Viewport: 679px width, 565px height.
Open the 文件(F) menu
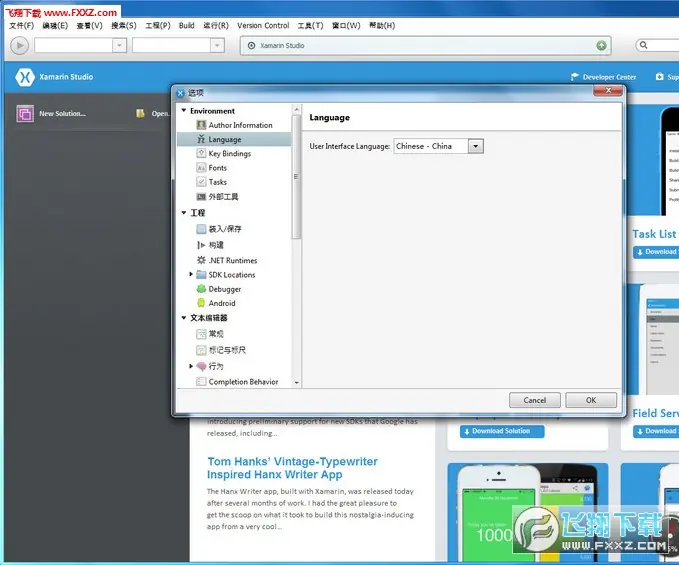point(22,26)
